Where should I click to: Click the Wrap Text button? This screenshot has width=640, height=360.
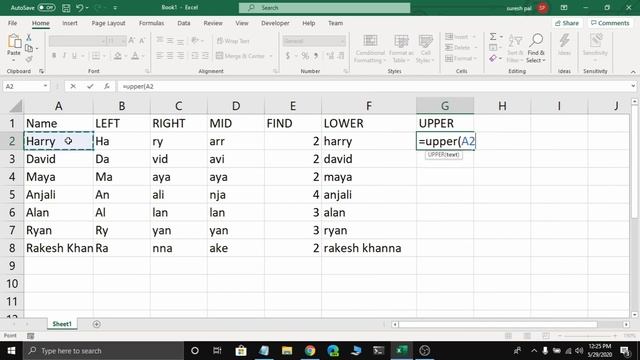click(x=233, y=41)
